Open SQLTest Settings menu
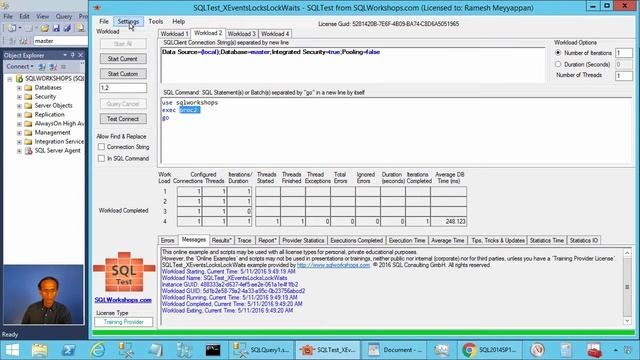Screen dimensions: 640x360 [x=128, y=21]
